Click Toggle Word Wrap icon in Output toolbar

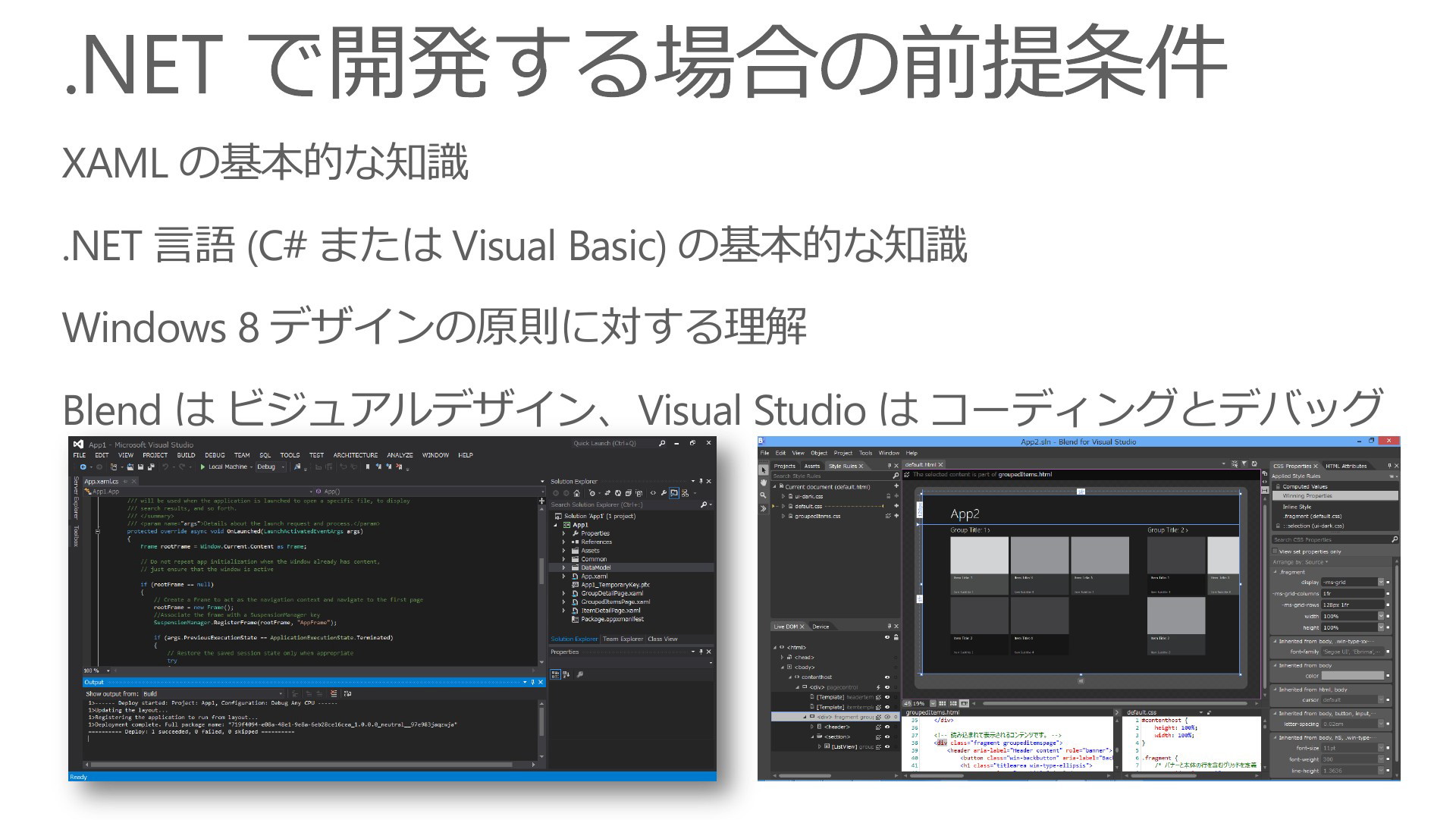[x=347, y=693]
